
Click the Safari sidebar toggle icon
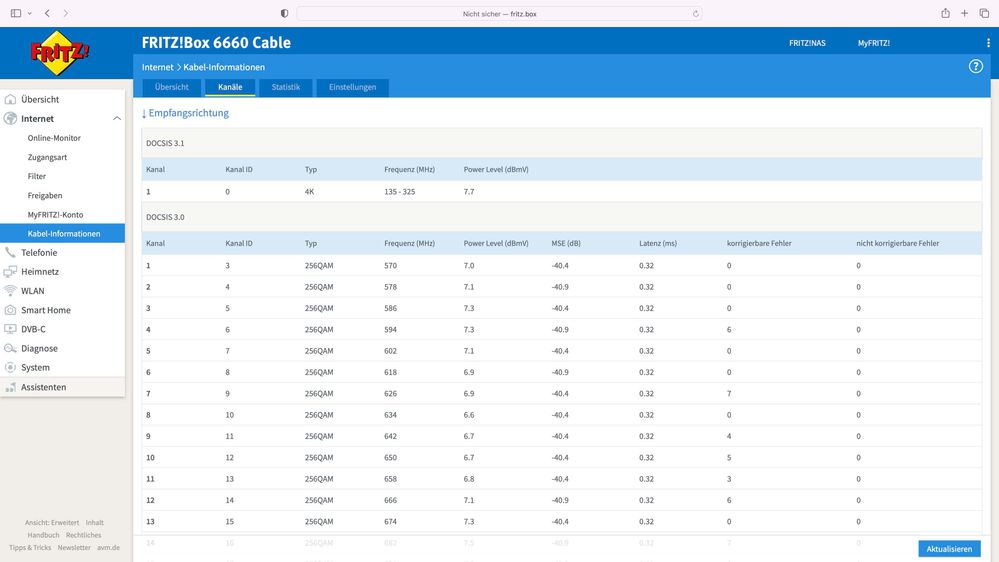pyautogui.click(x=16, y=13)
